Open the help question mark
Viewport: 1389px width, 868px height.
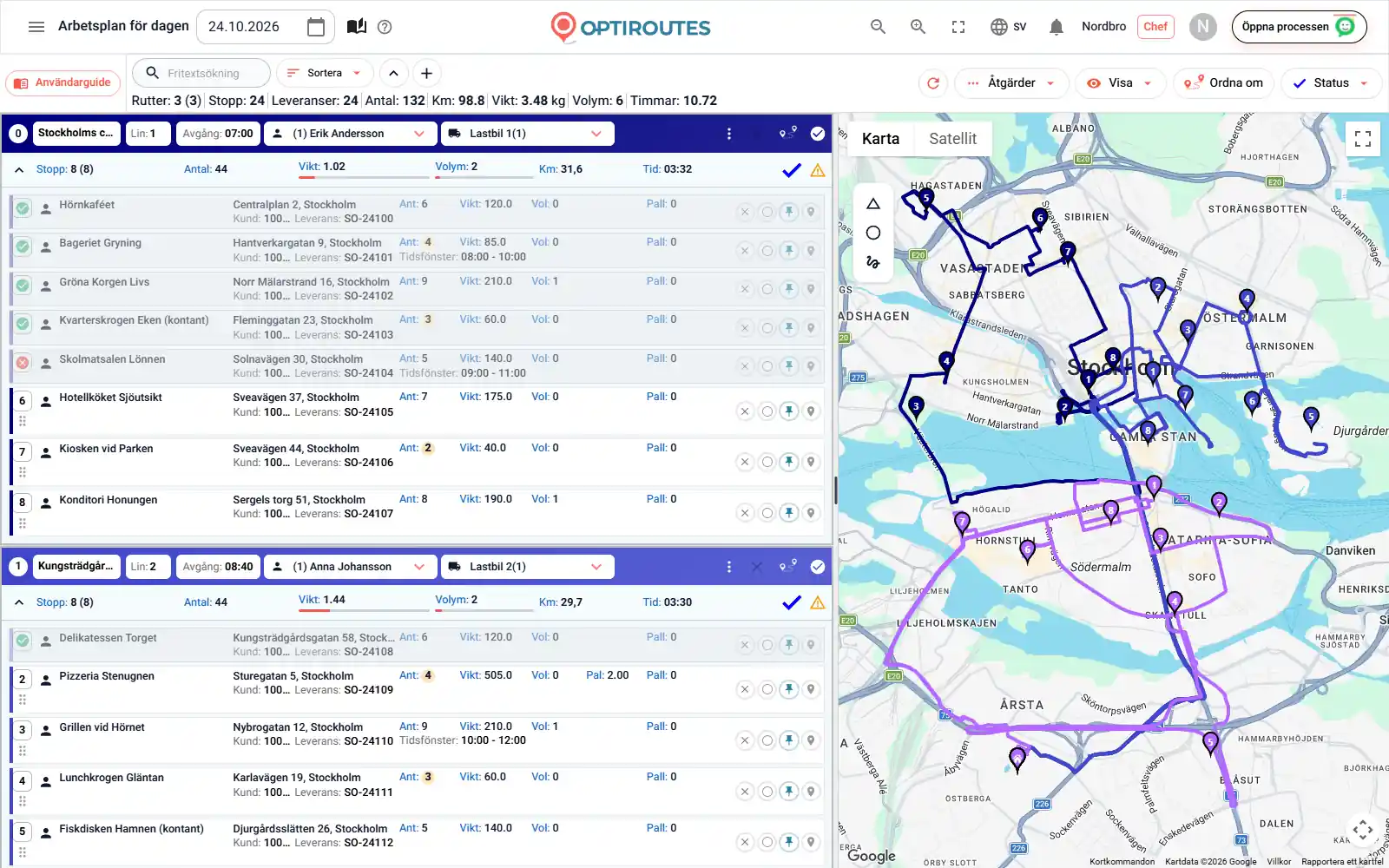coord(385,27)
